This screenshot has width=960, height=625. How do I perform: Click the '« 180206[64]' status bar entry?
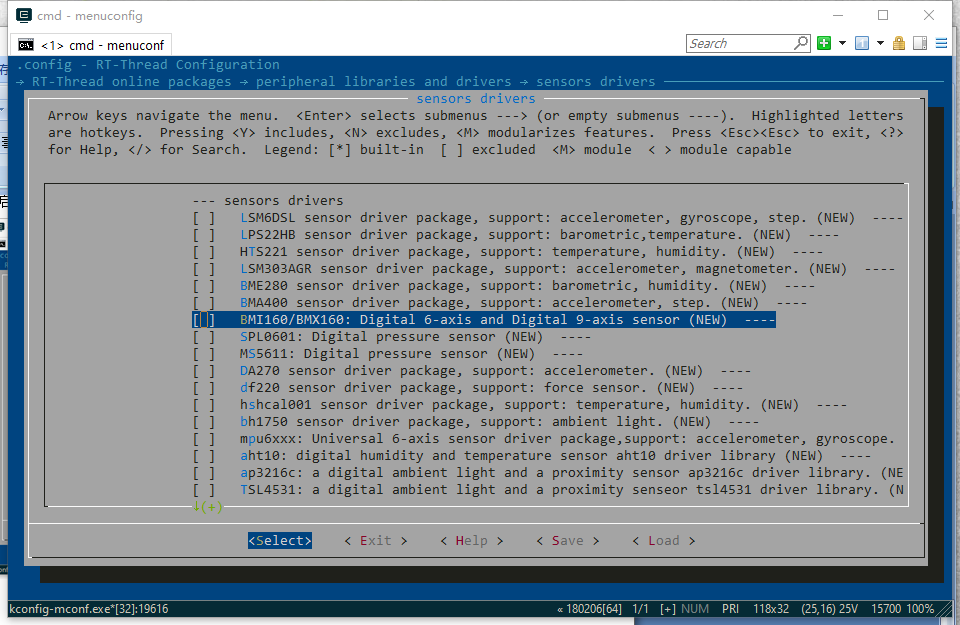coord(589,609)
